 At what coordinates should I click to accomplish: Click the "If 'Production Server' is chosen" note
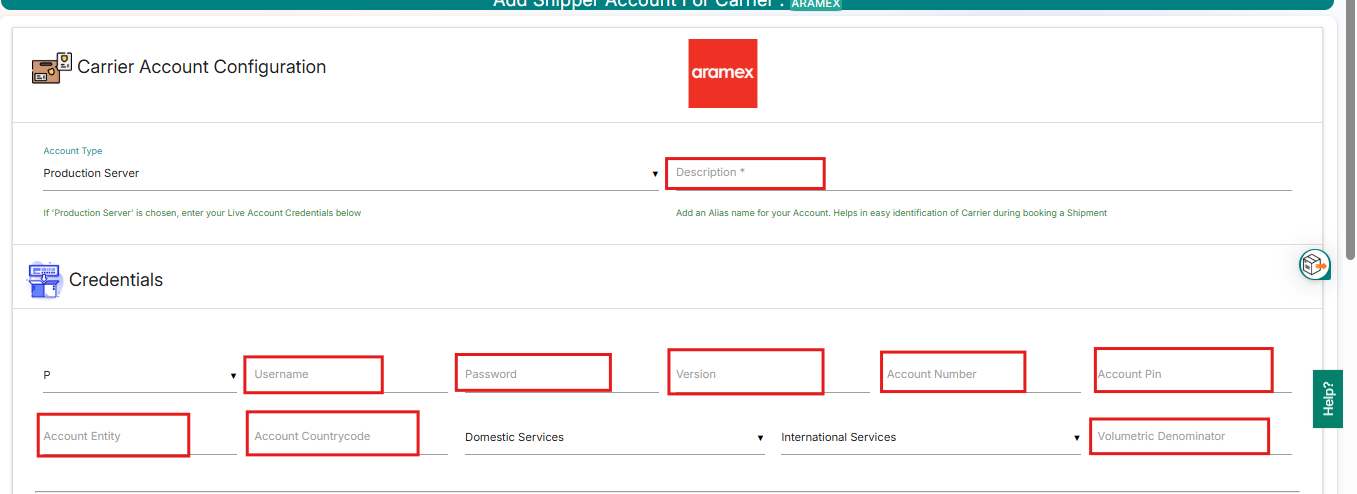202,213
